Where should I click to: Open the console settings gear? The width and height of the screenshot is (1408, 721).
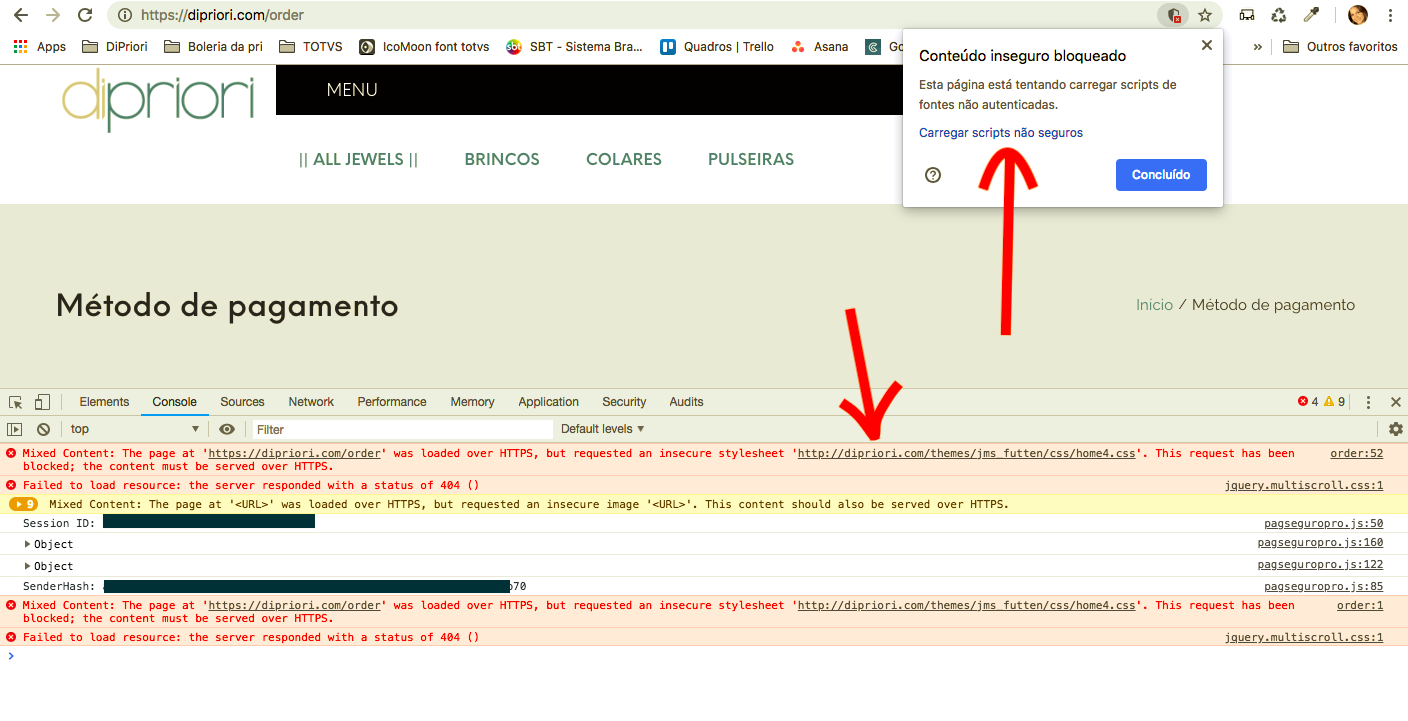pyautogui.click(x=1396, y=429)
